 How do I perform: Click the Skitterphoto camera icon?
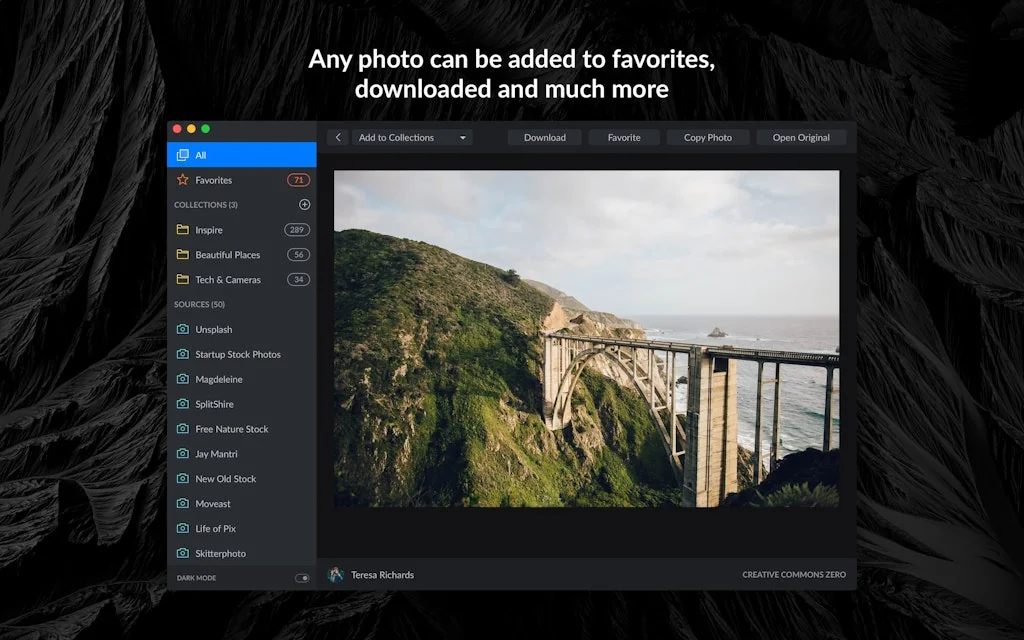coord(184,553)
